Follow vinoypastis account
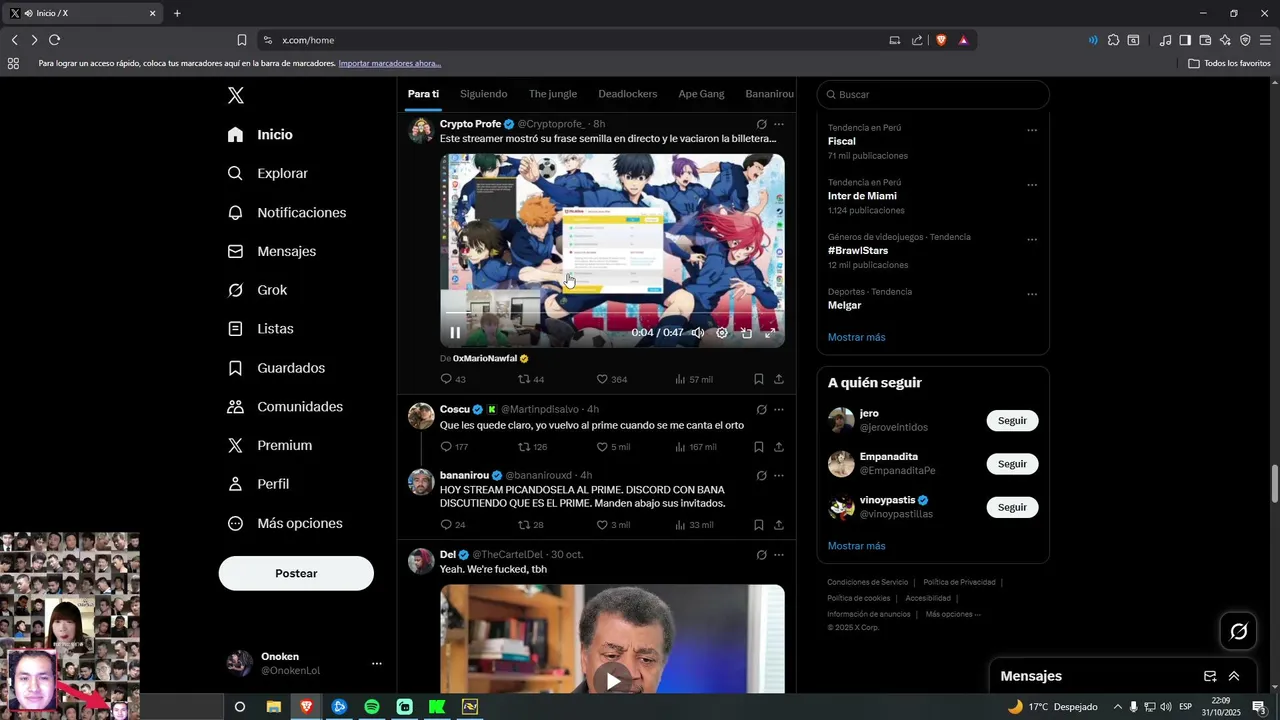The width and height of the screenshot is (1280, 720). [x=1012, y=507]
